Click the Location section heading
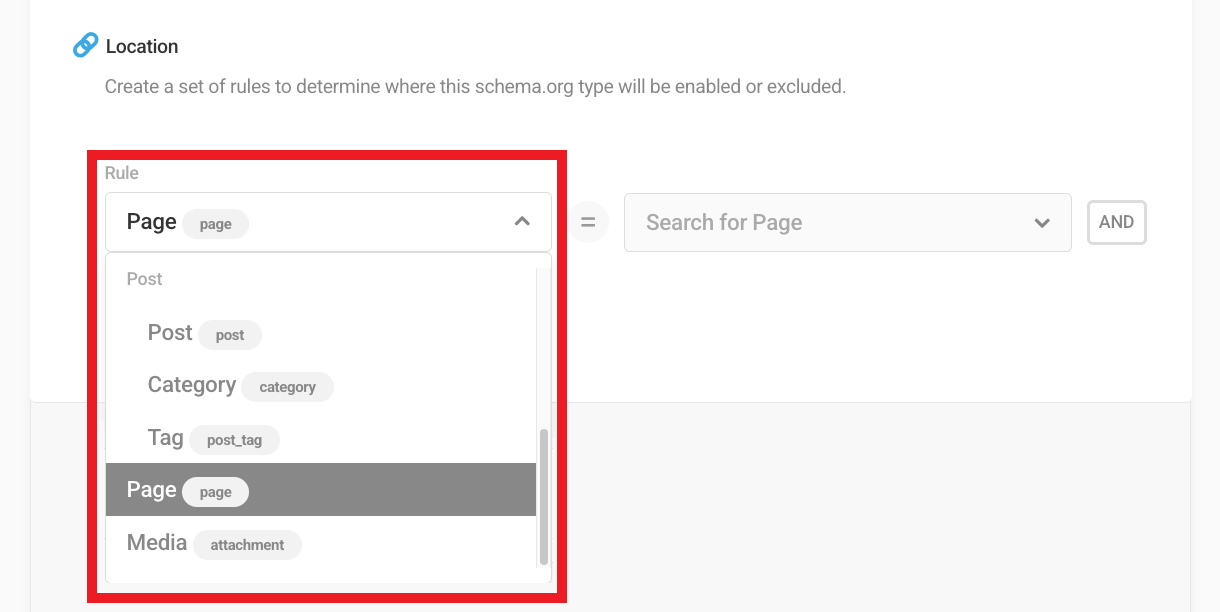1220x612 pixels. 142,46
